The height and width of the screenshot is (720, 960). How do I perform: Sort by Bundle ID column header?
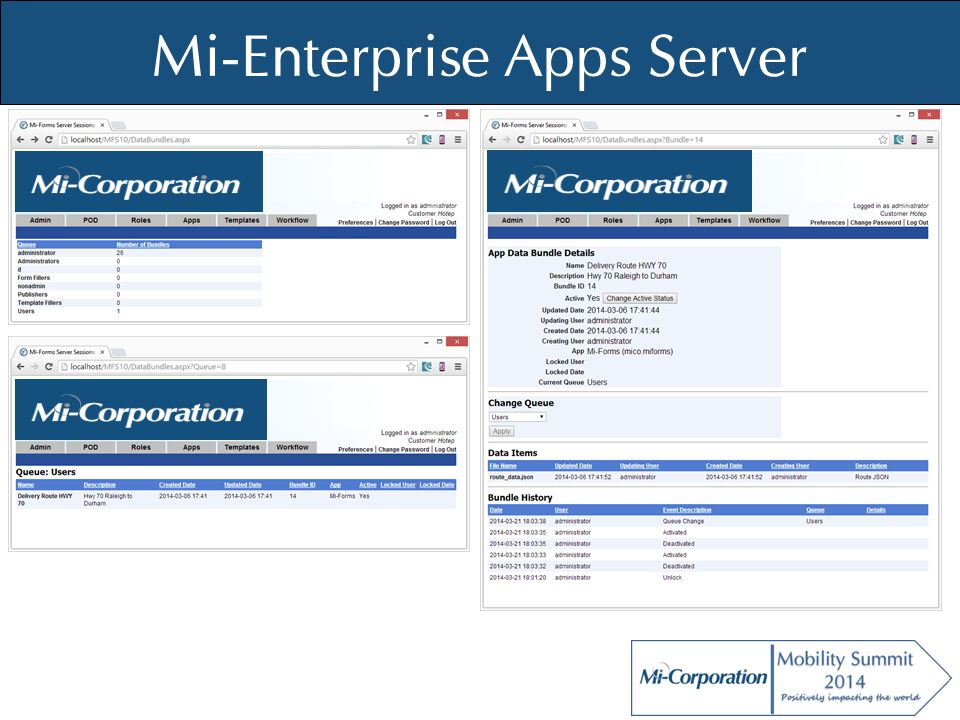pyautogui.click(x=302, y=485)
